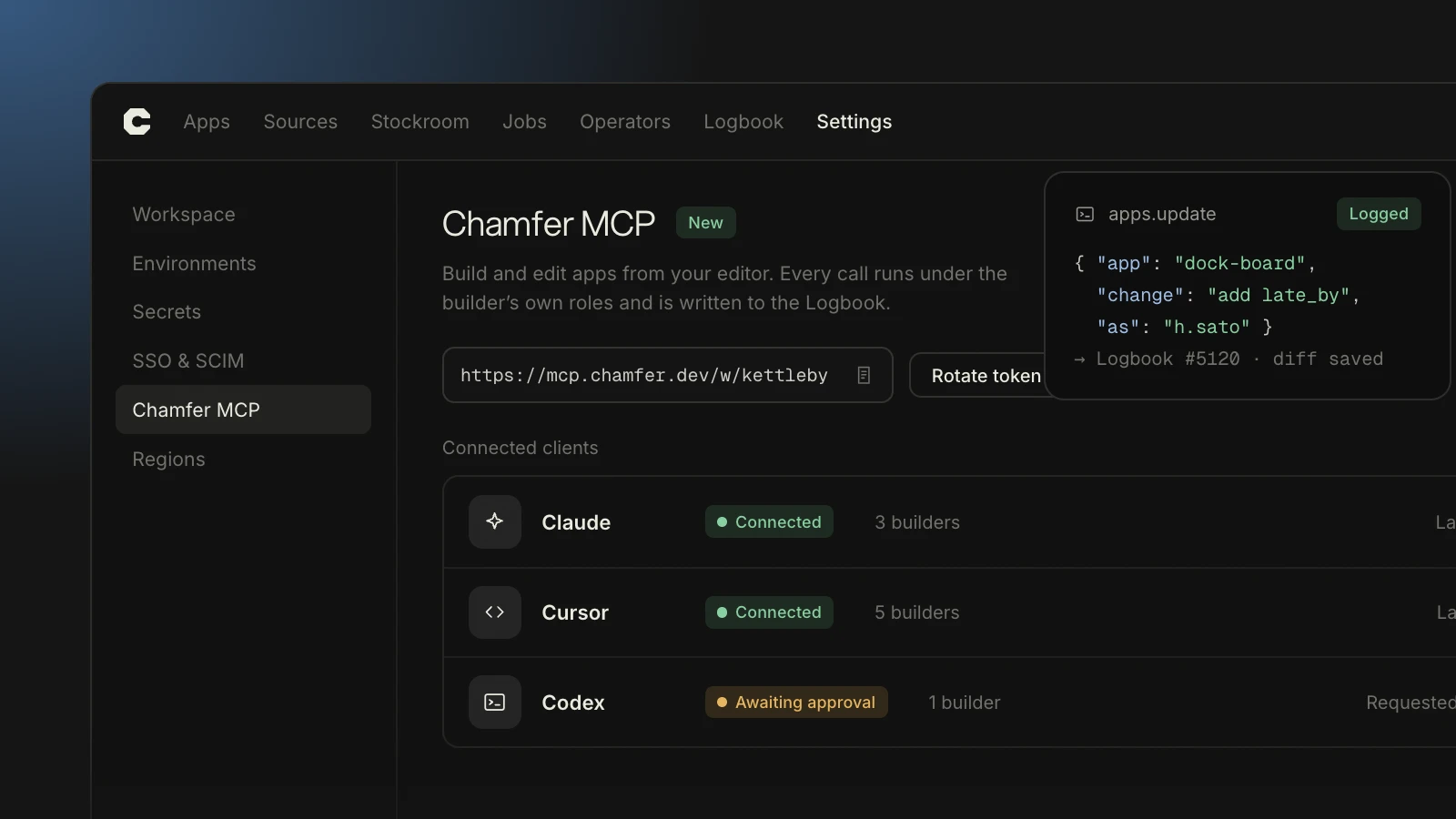Click the 5 builders count
The height and width of the screenshot is (819, 1456).
(917, 612)
